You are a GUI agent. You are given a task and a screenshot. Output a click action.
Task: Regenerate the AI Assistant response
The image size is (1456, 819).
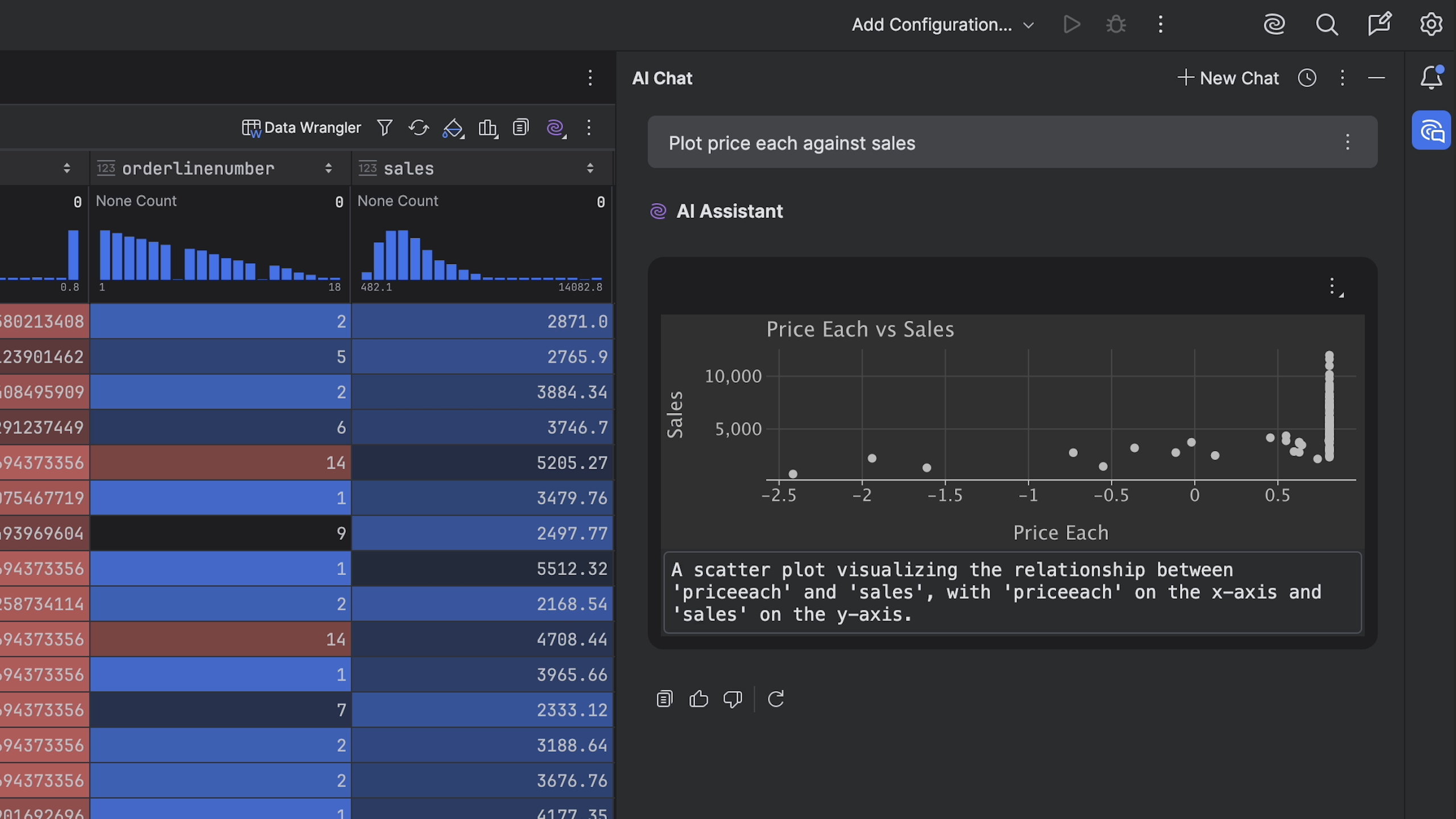click(776, 698)
